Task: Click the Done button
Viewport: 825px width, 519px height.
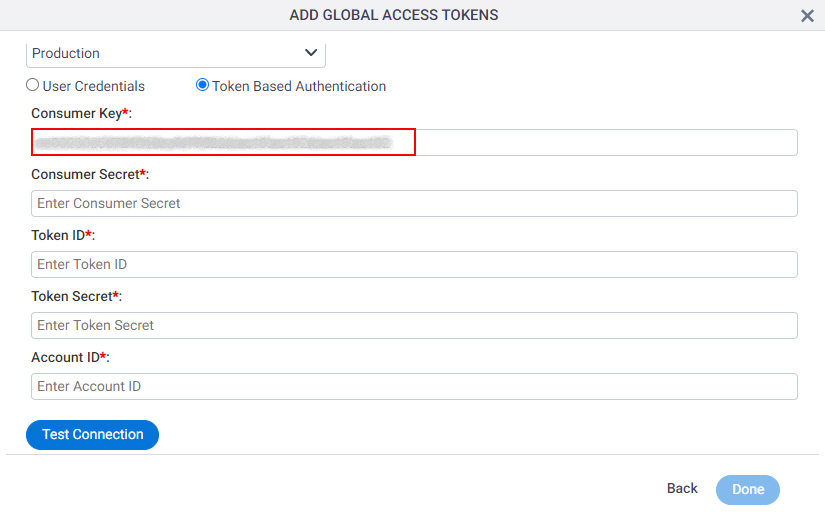Action: 748,490
